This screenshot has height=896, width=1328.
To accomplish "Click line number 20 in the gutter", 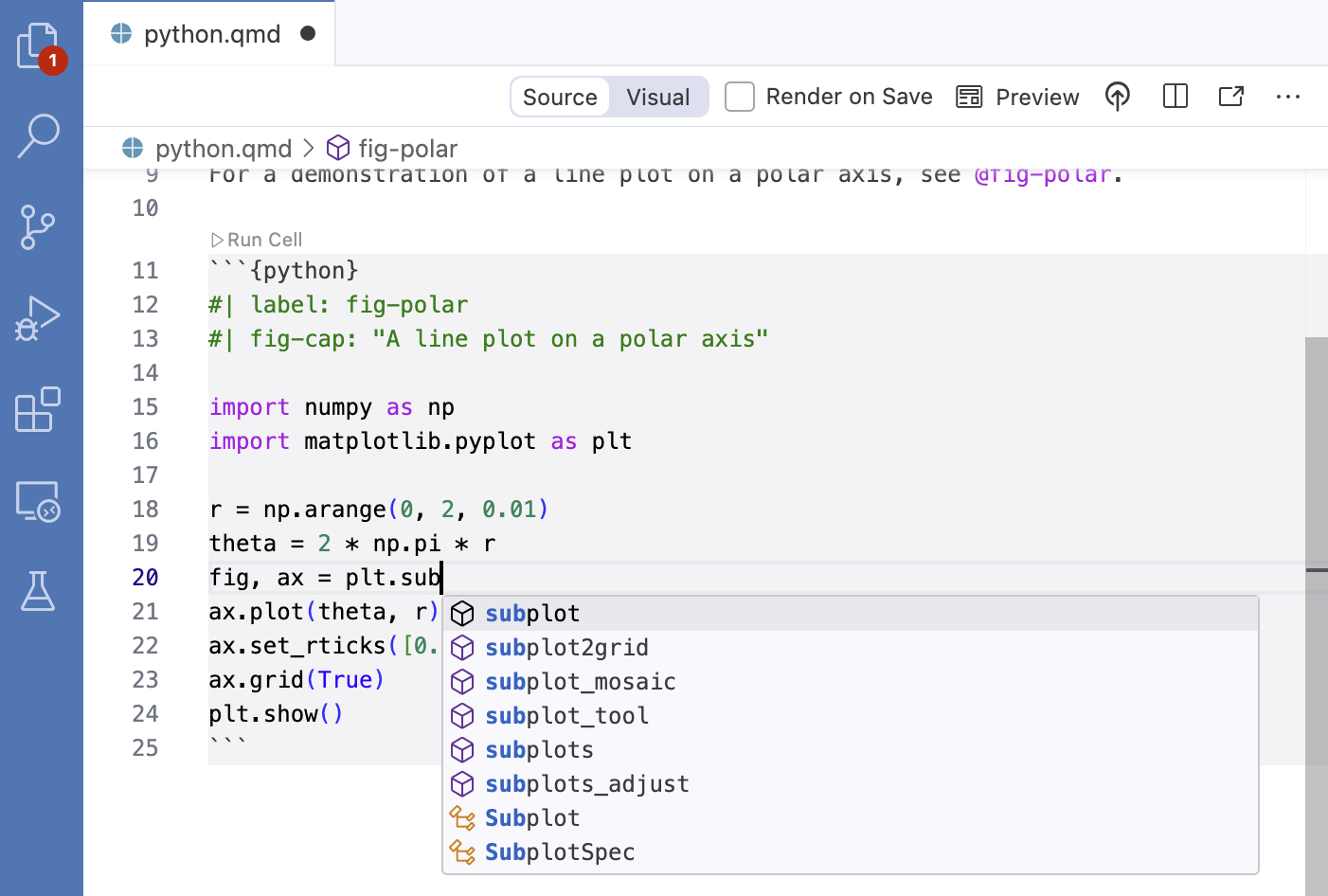I will point(145,578).
